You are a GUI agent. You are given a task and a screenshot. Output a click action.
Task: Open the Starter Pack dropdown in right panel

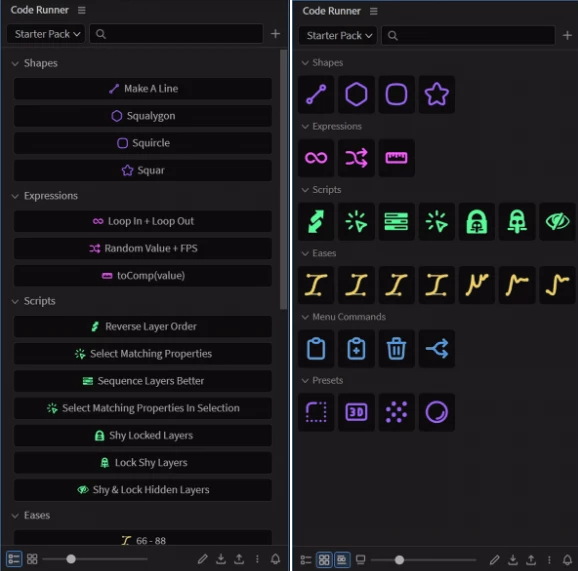point(338,35)
